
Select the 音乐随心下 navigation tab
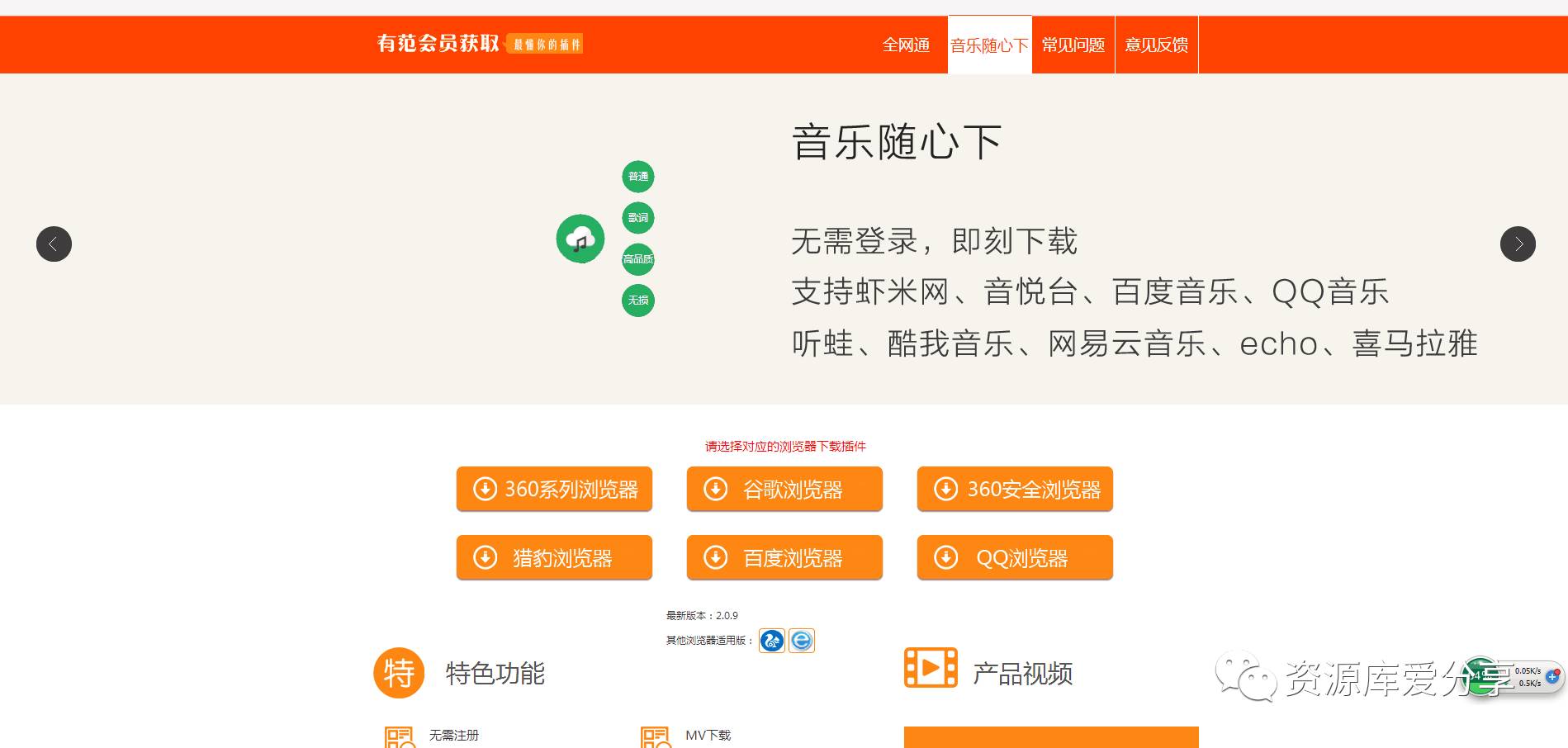click(989, 45)
